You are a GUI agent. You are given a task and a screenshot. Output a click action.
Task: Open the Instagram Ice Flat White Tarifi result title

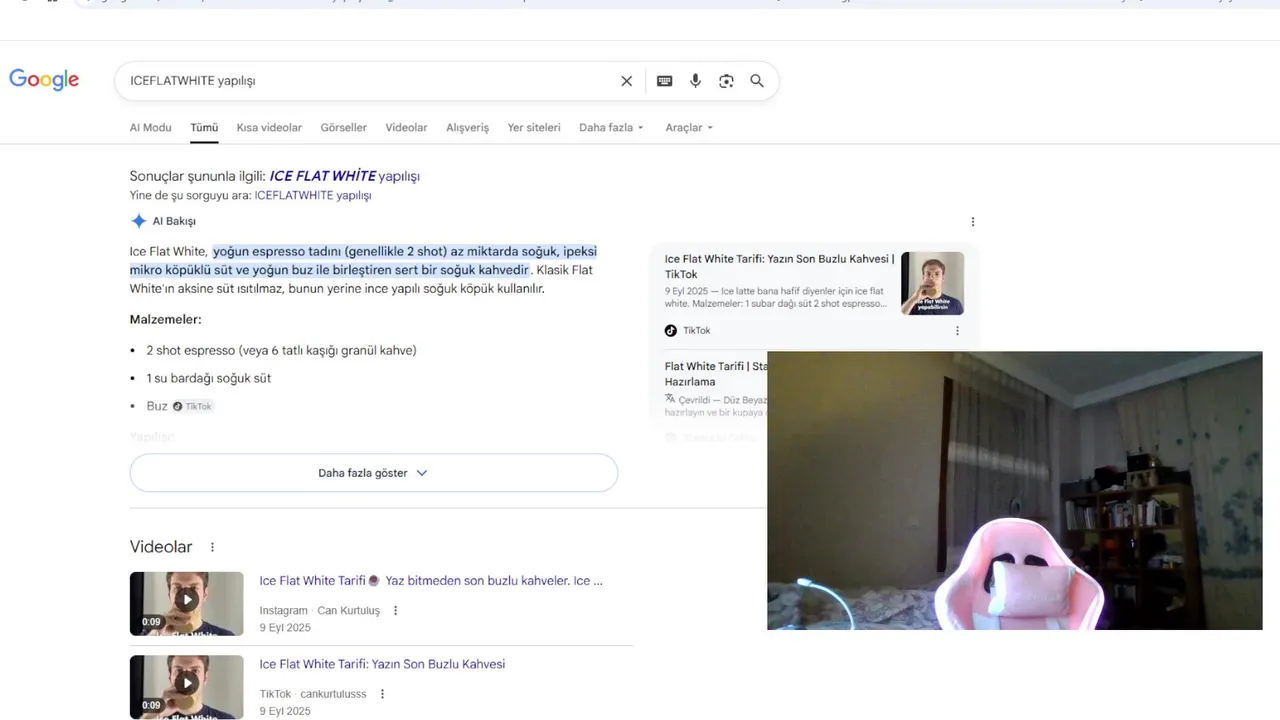click(x=431, y=581)
